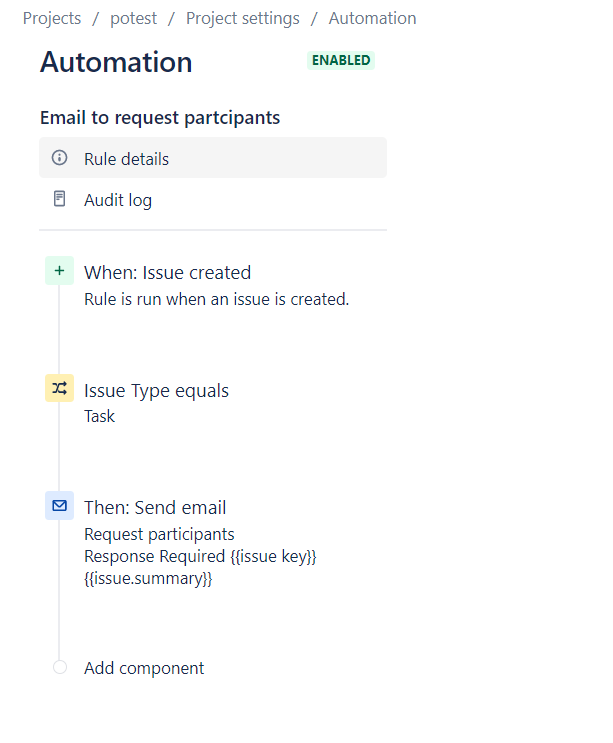Select the When: Issue created trigger
This screenshot has height=743, width=613.
(168, 272)
